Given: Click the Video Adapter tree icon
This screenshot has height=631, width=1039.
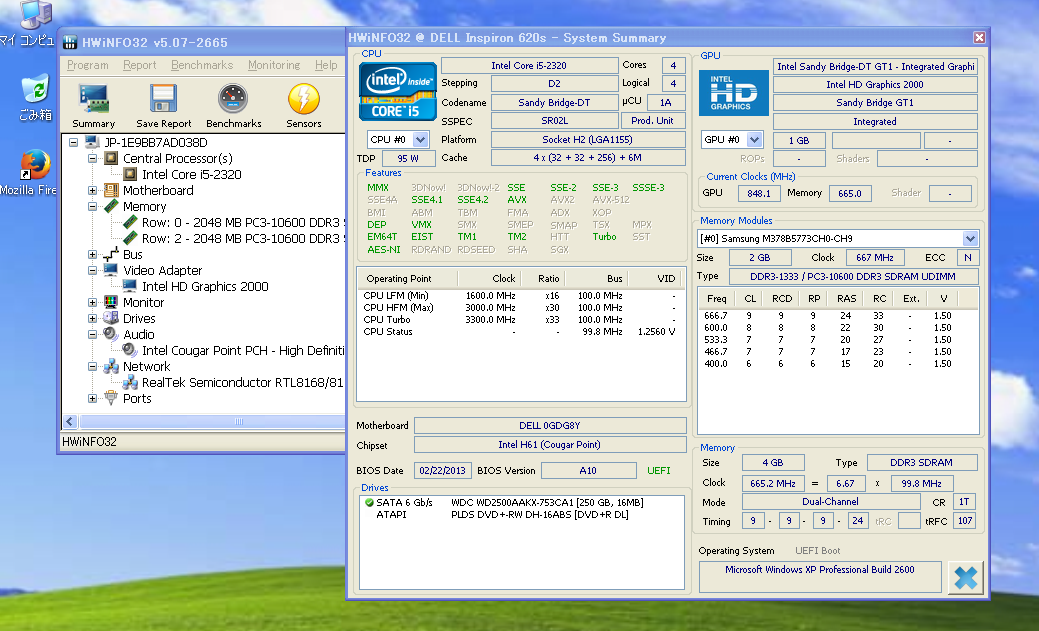Looking at the screenshot, I should click(x=111, y=270).
